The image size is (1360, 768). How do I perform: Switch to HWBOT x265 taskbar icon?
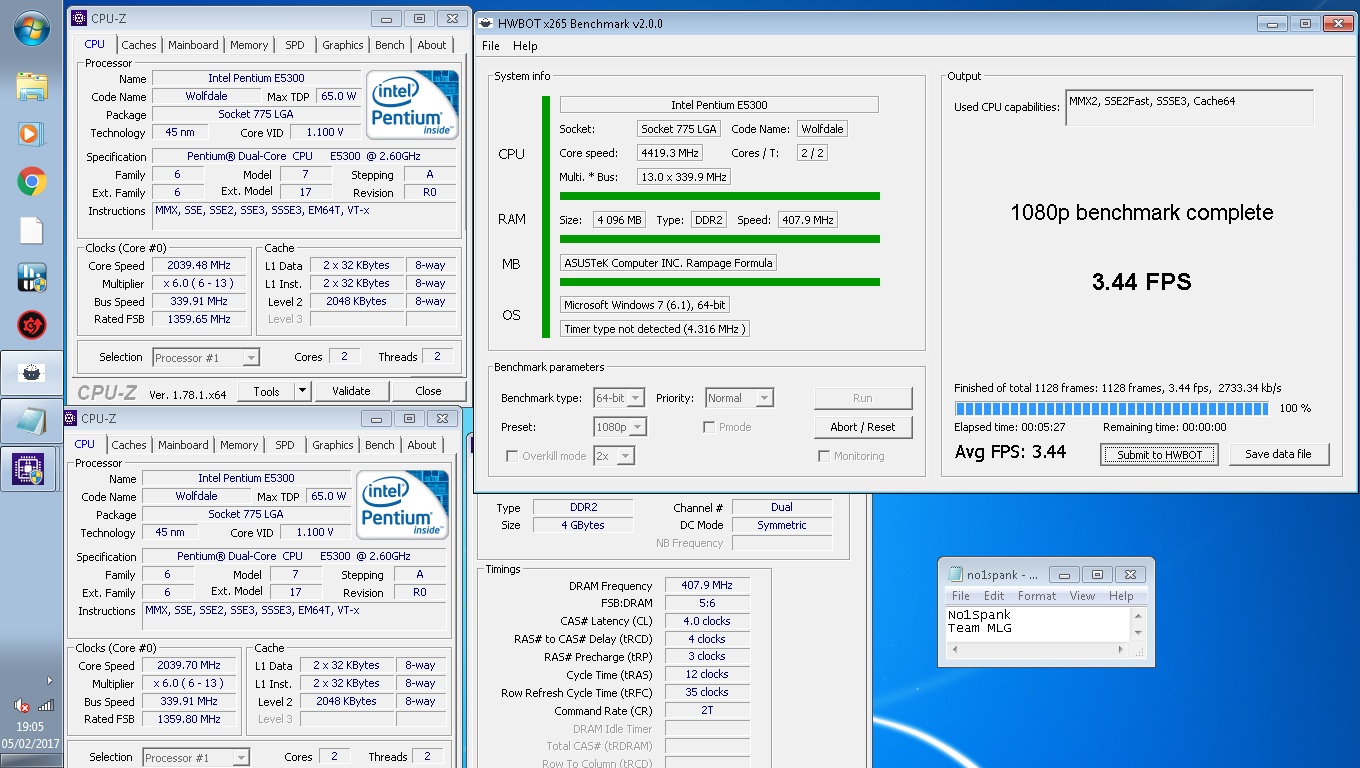(x=32, y=373)
